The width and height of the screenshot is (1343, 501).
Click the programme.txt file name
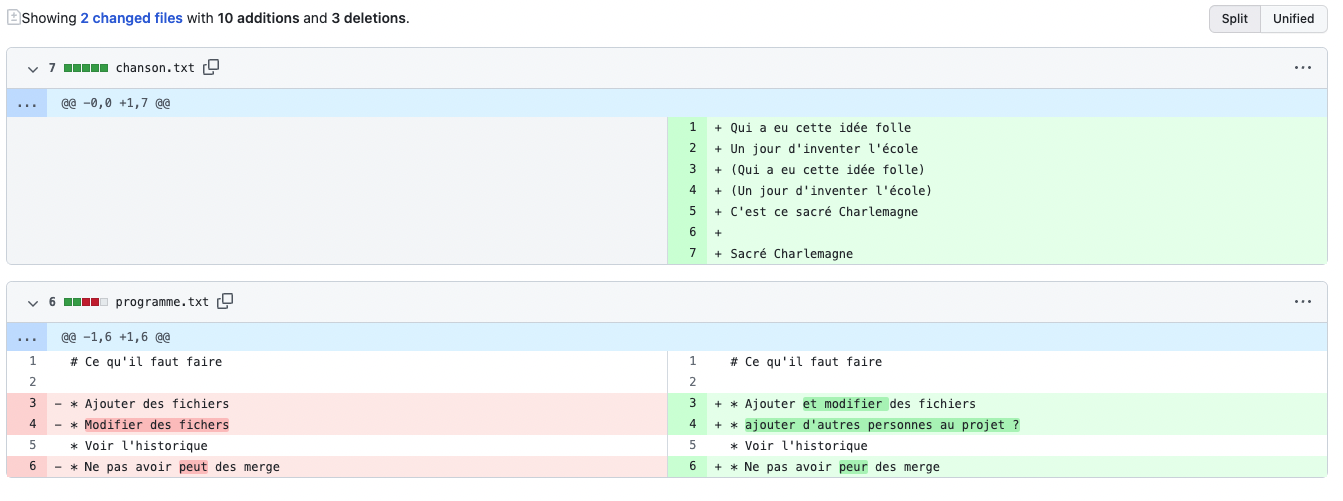(162, 302)
